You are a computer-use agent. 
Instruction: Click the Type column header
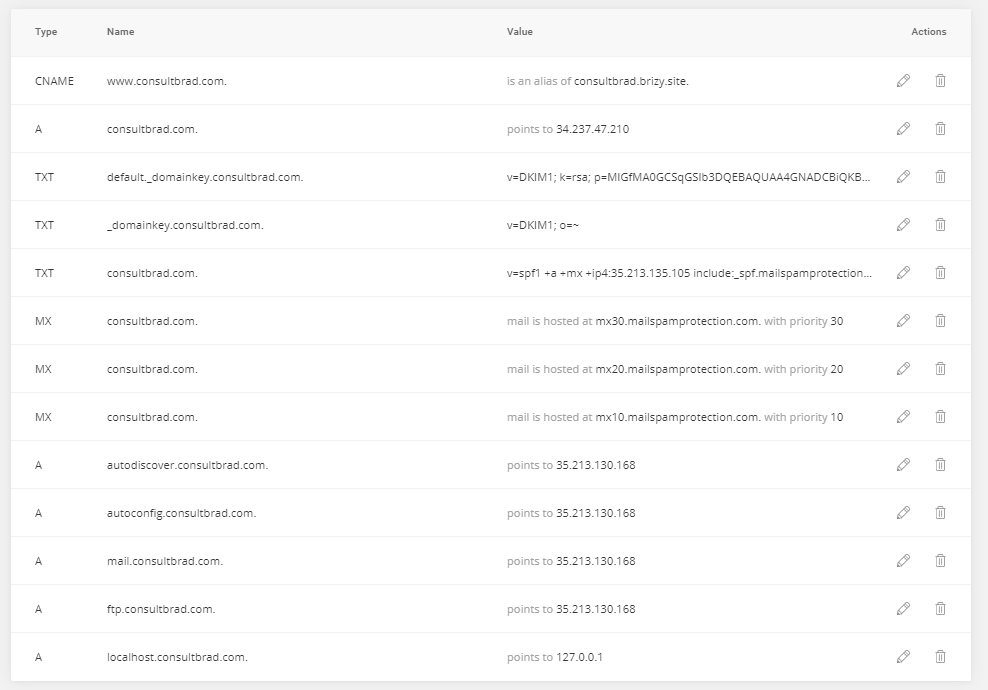[x=46, y=32]
